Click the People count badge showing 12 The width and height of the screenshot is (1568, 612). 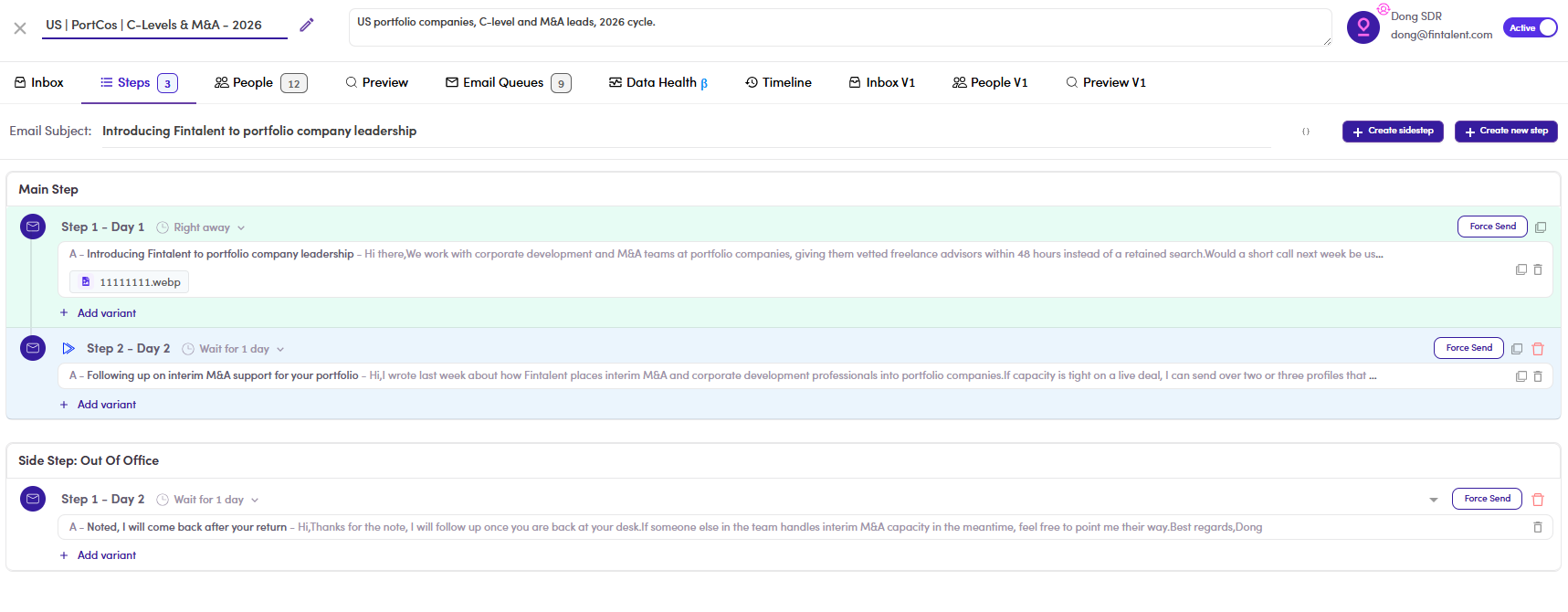tap(294, 83)
